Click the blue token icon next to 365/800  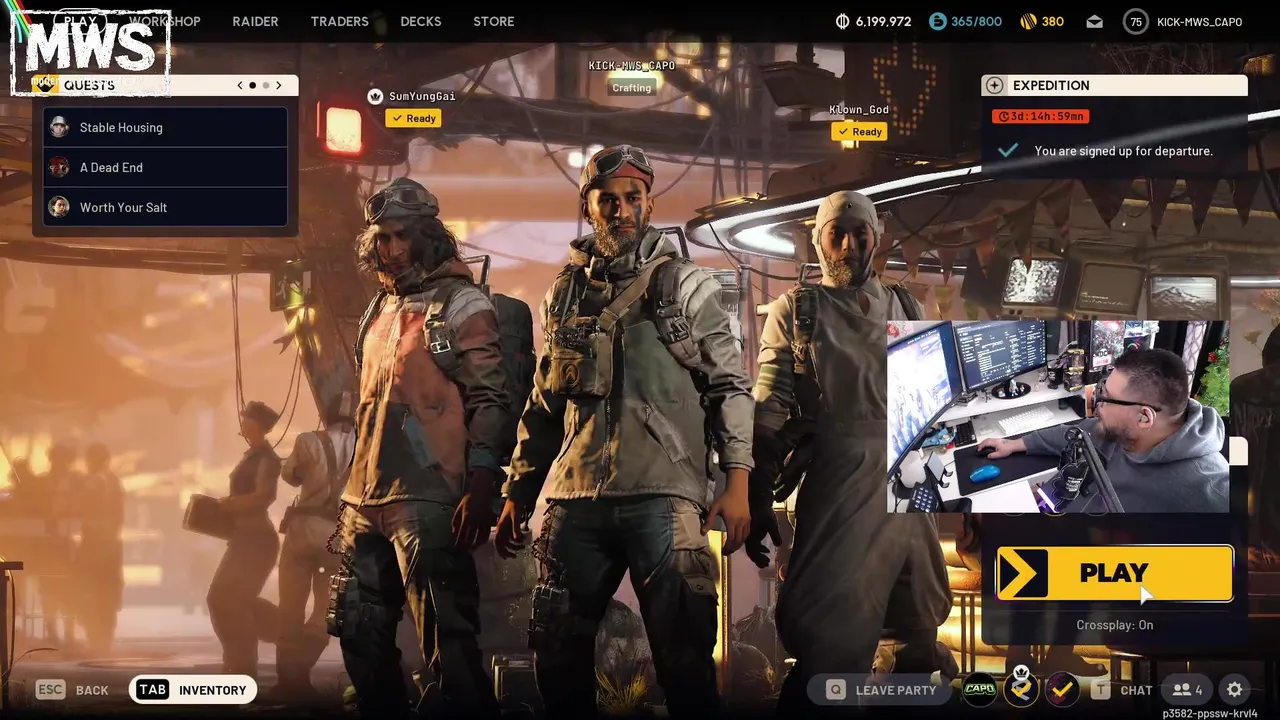click(937, 21)
